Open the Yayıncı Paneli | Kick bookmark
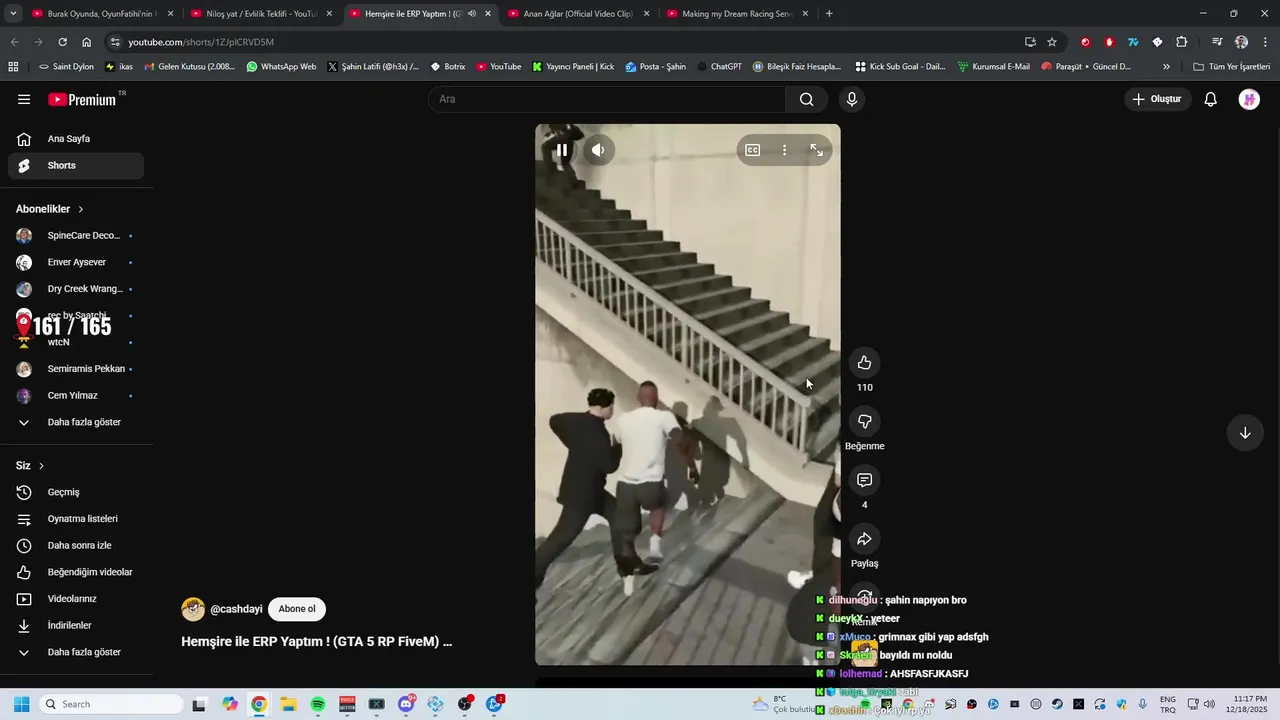Viewport: 1280px width, 720px height. [573, 67]
